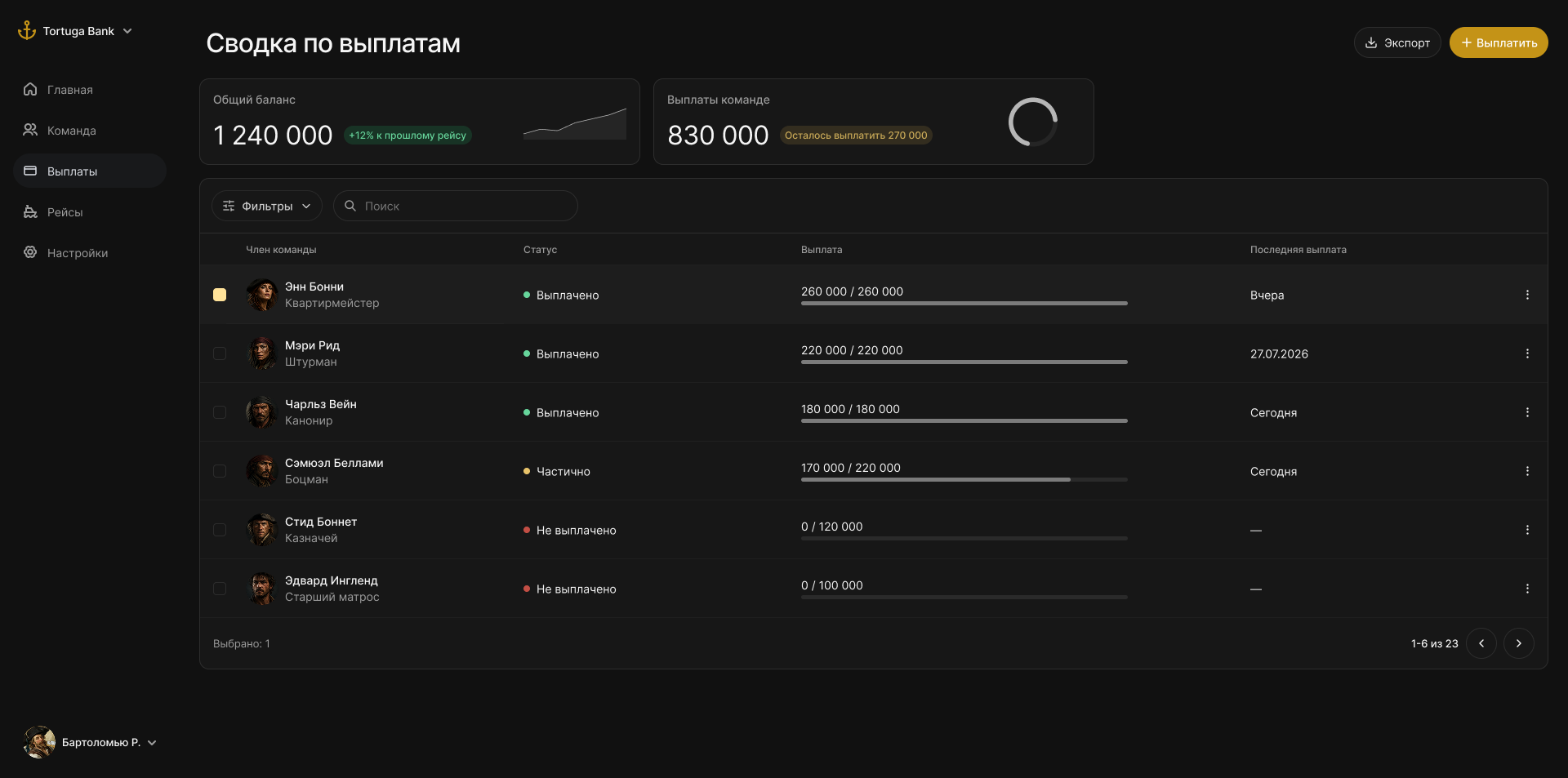Click the 27.07.2026 date cell
This screenshot has height=778, width=1568.
[1279, 353]
